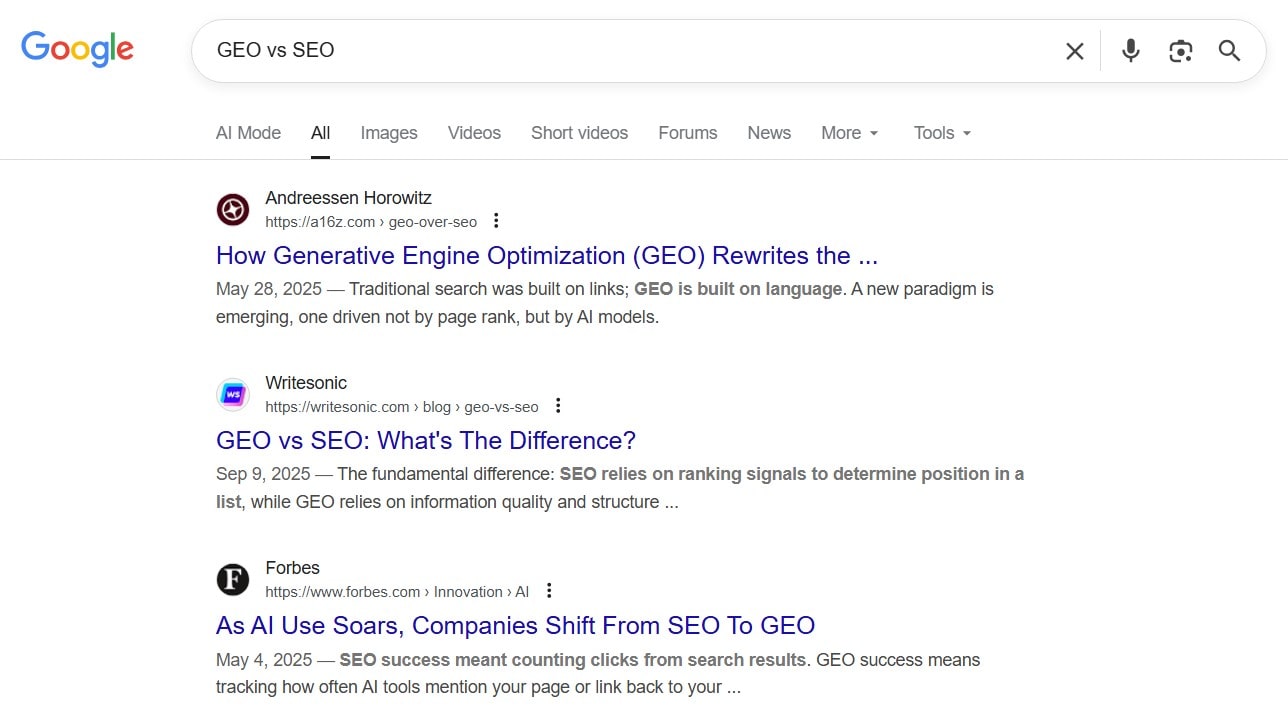Viewport: 1288px width, 722px height.
Task: Open GEO vs SEO: What's The Difference
Action: click(426, 441)
